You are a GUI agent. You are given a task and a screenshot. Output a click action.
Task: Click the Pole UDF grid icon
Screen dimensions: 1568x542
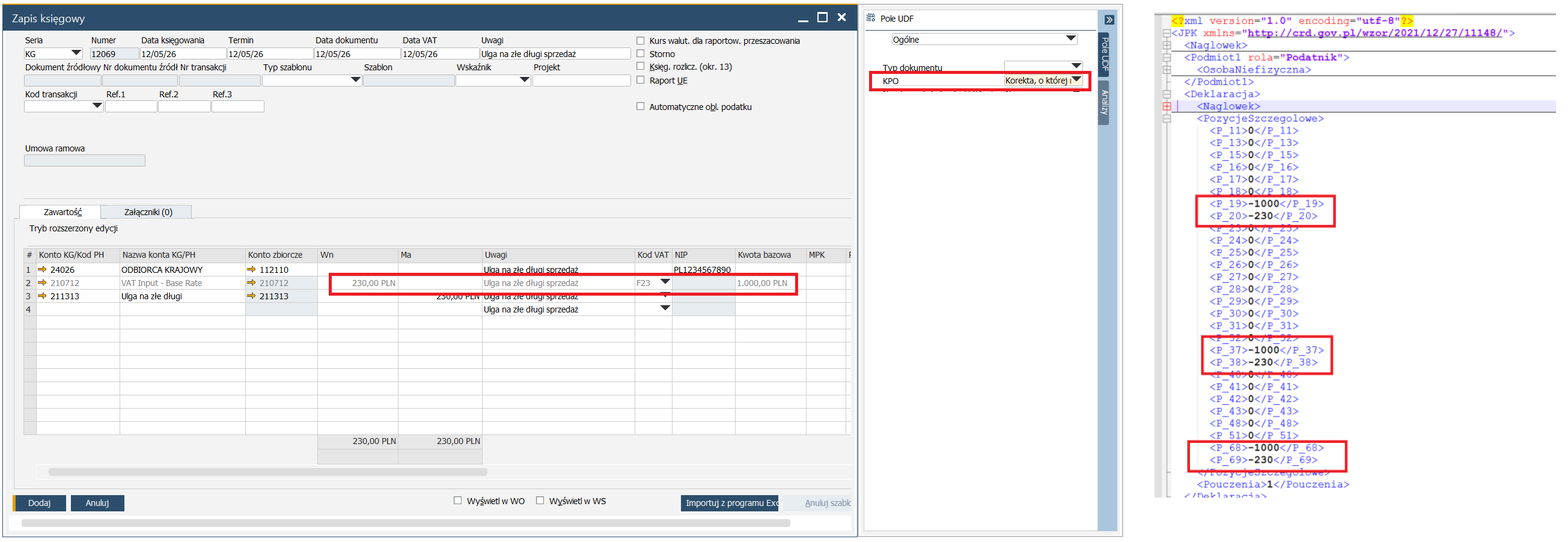pyautogui.click(x=871, y=18)
